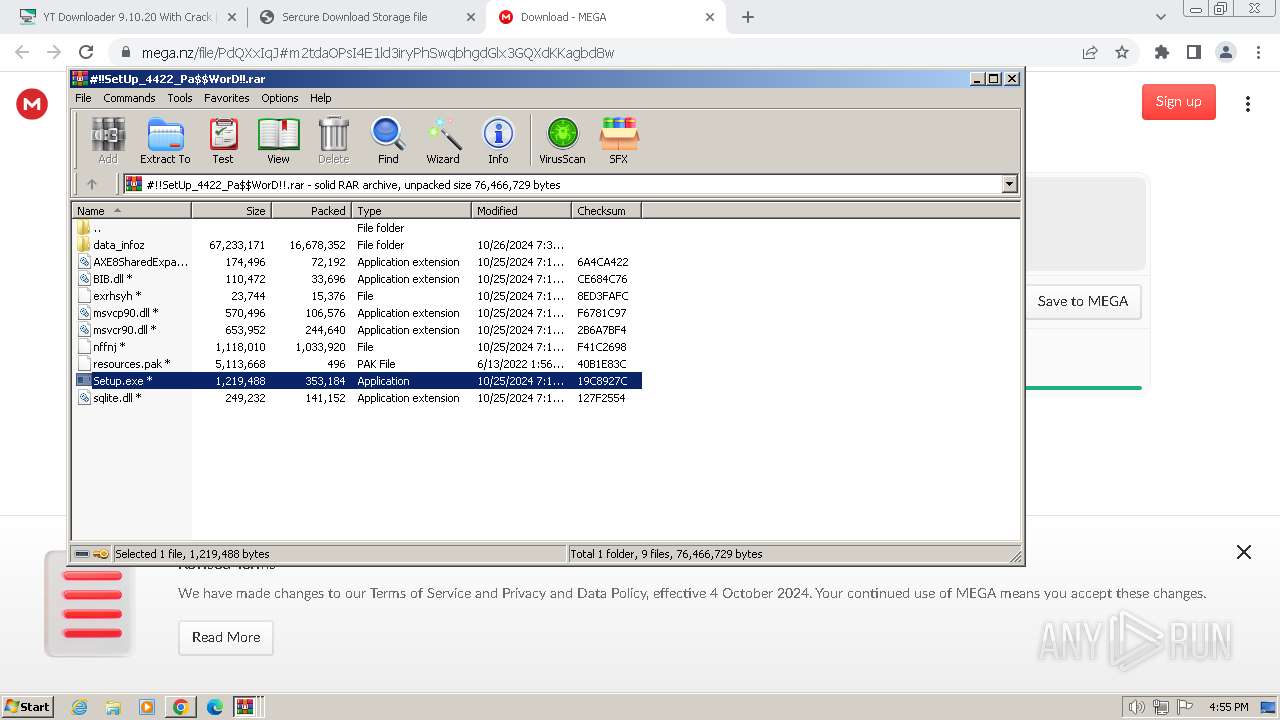
Task: Open Chrome from taskbar
Action: point(181,707)
